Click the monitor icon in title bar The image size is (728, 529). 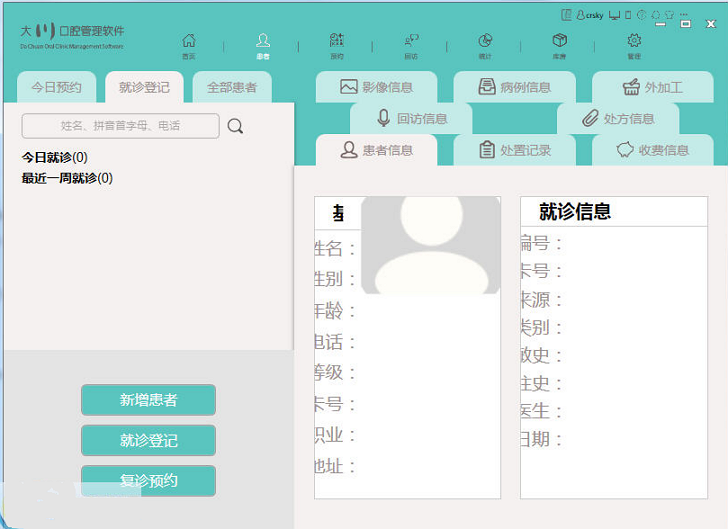point(614,15)
